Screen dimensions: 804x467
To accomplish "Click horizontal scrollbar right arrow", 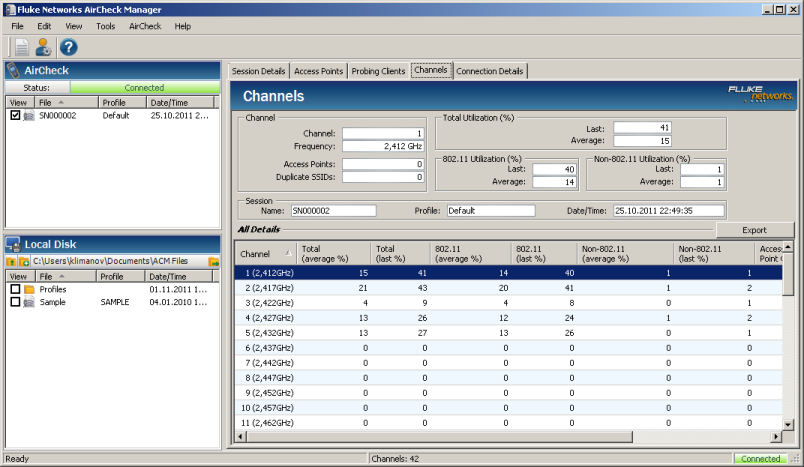I will (776, 436).
